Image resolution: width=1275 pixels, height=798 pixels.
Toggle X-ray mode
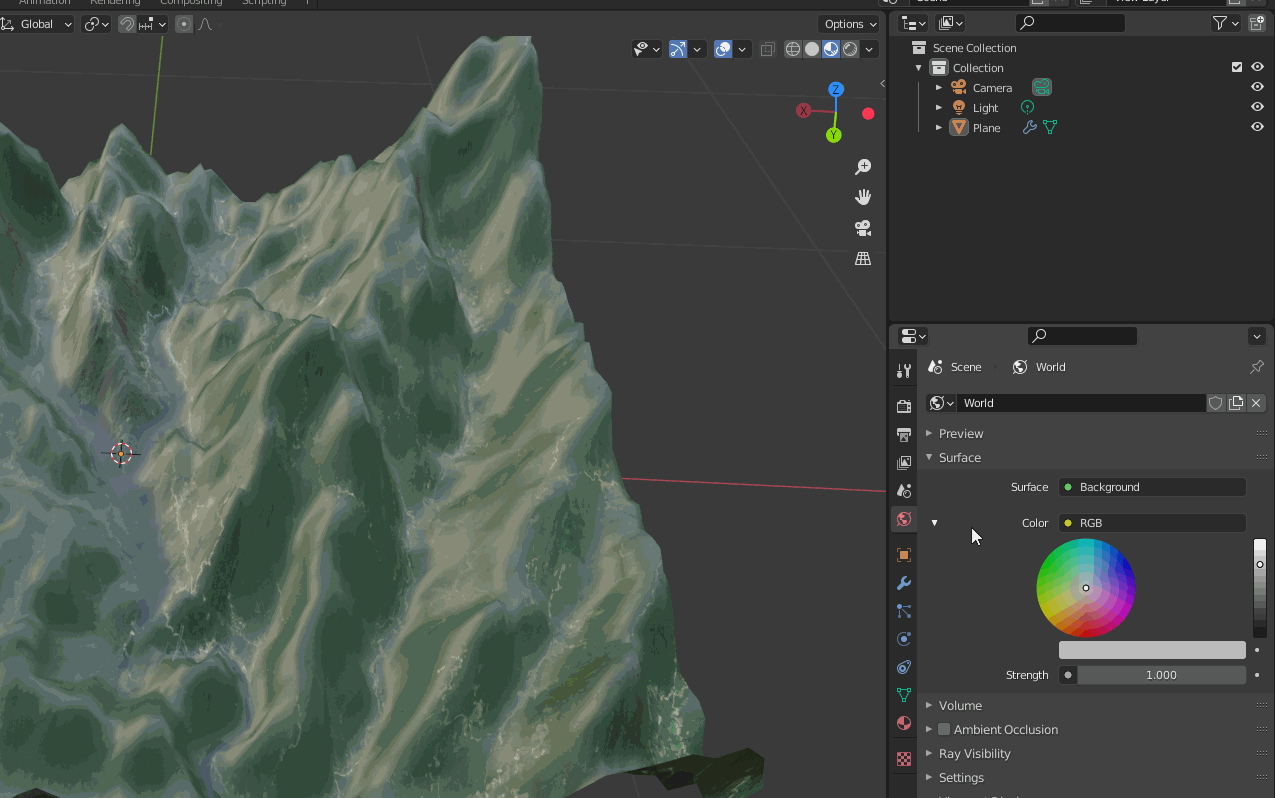(x=767, y=49)
